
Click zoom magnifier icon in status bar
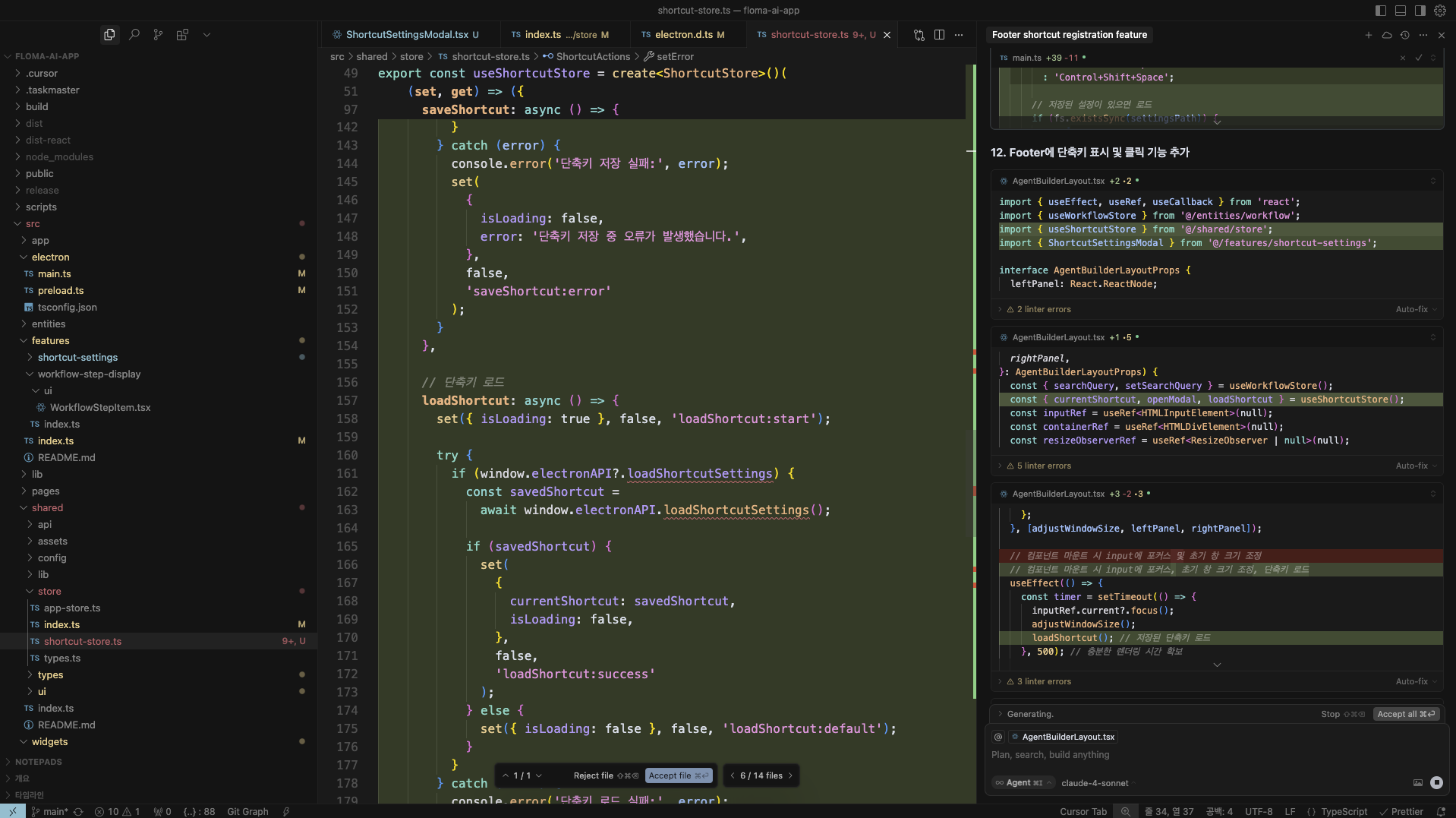1126,811
